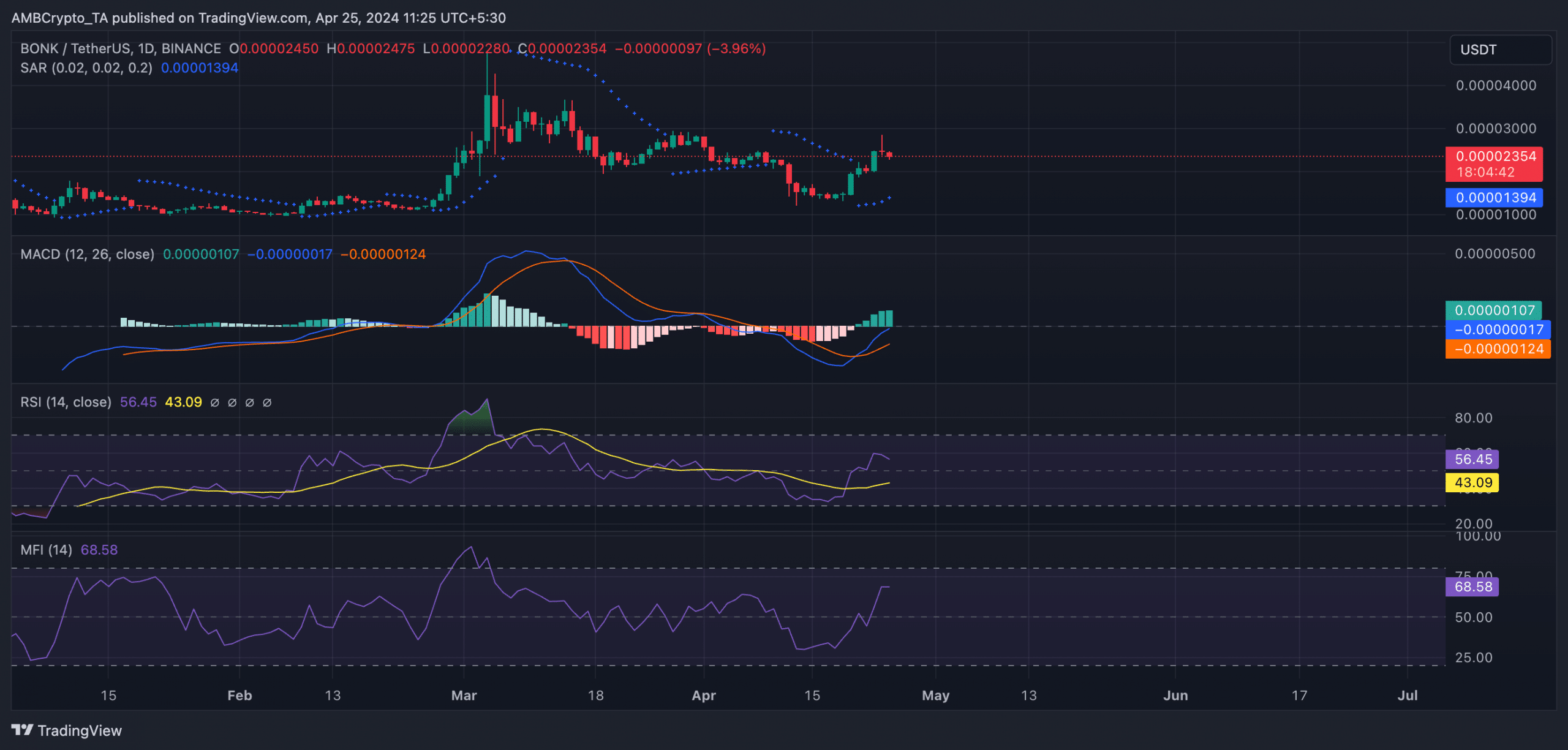The height and width of the screenshot is (750, 1568).
Task: Click the MACD line value −0.00000017 in legend
Action: (x=290, y=253)
